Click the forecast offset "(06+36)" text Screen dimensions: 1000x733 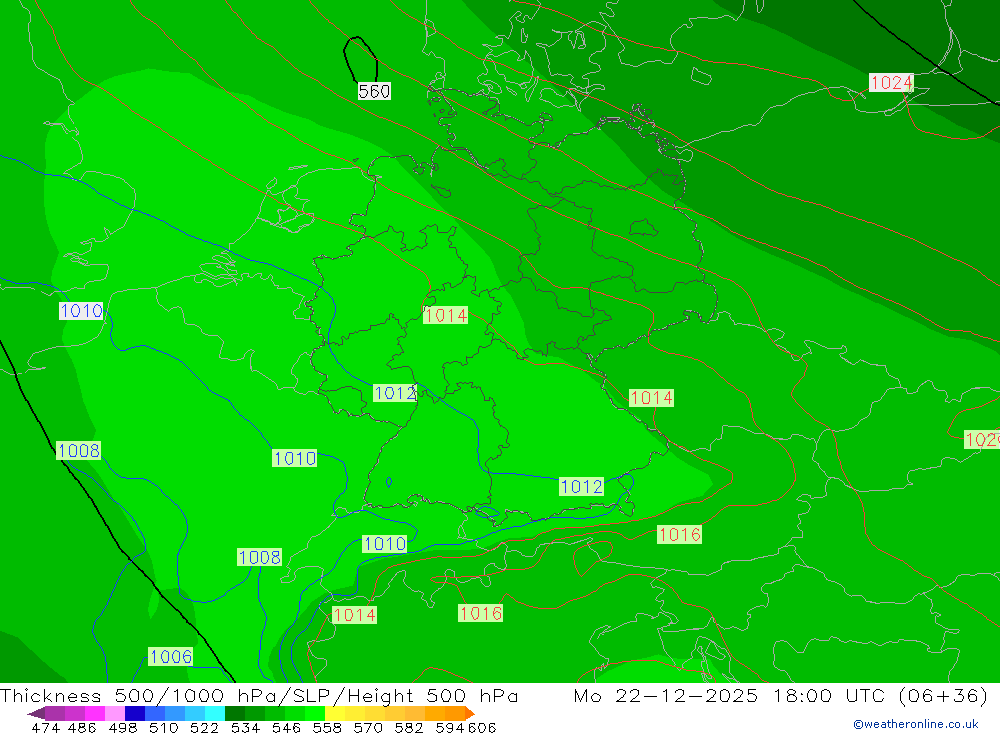[943, 695]
